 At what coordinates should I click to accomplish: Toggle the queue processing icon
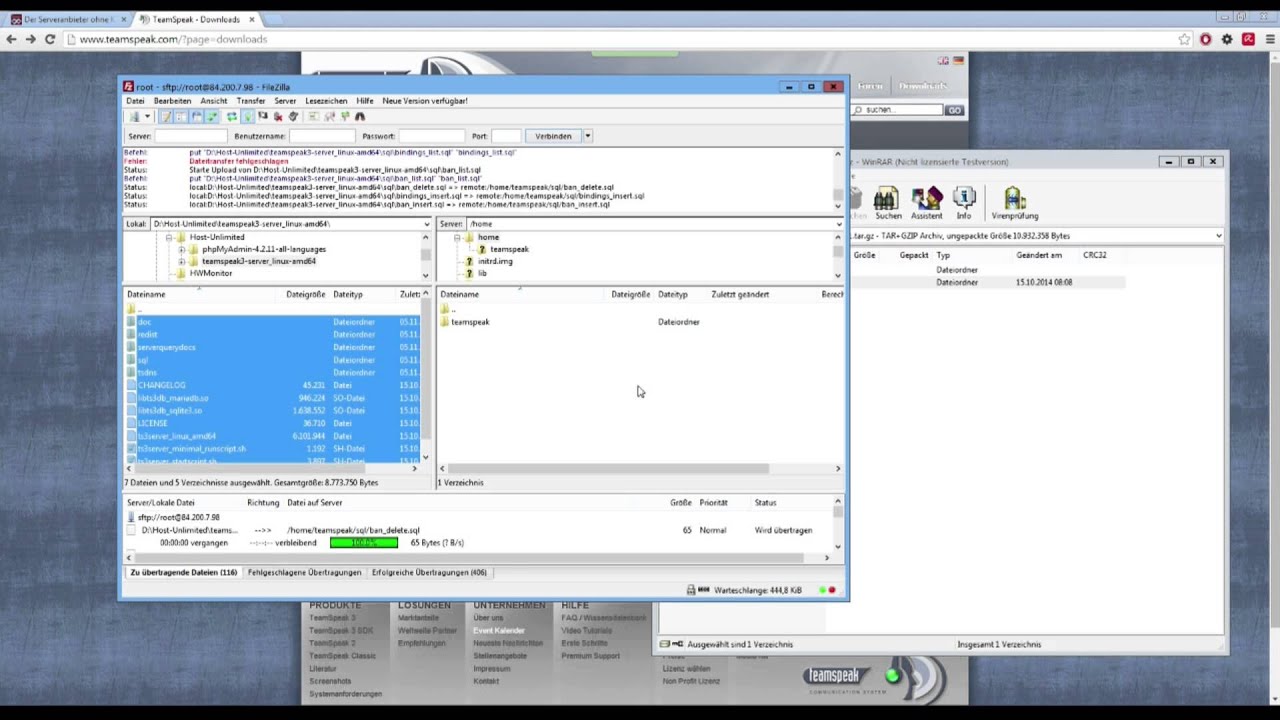(248, 116)
